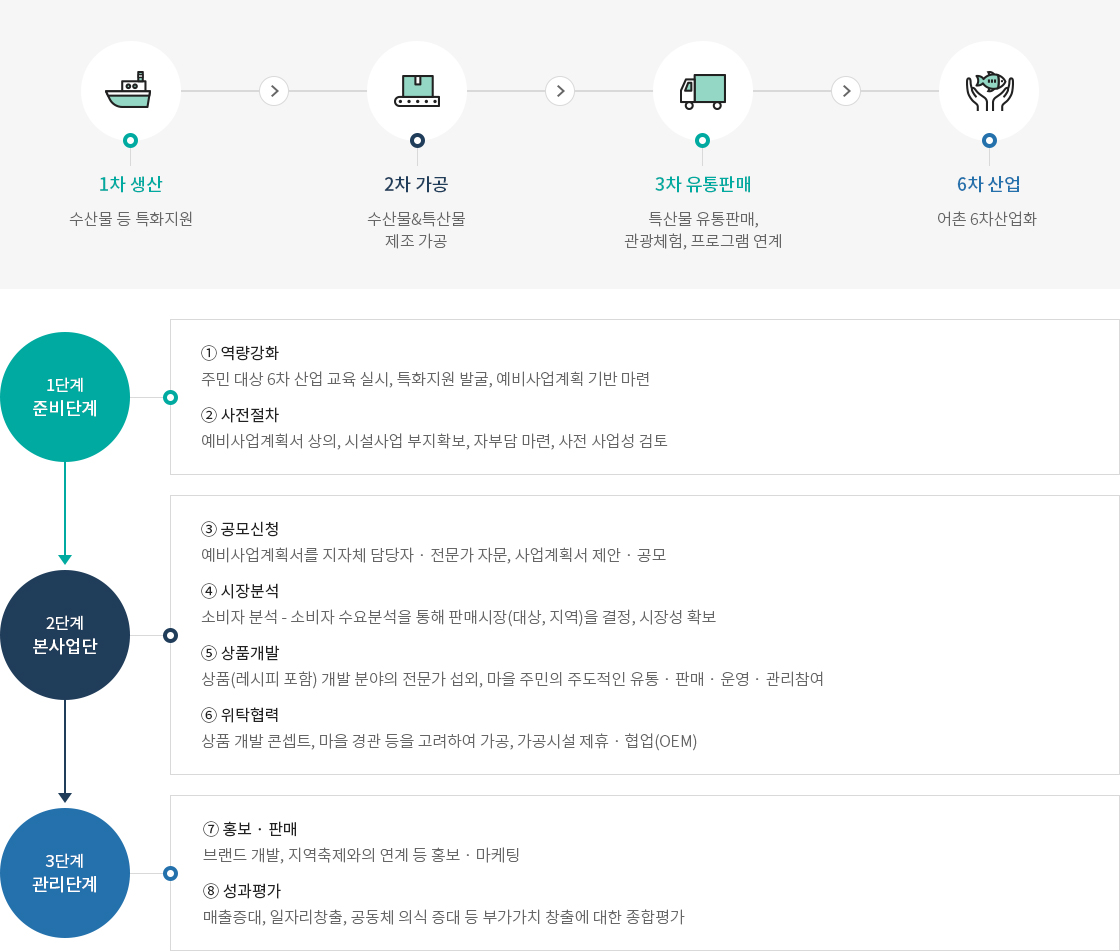
Task: Click the chevron arrow between truck and fish icon
Action: 846,91
